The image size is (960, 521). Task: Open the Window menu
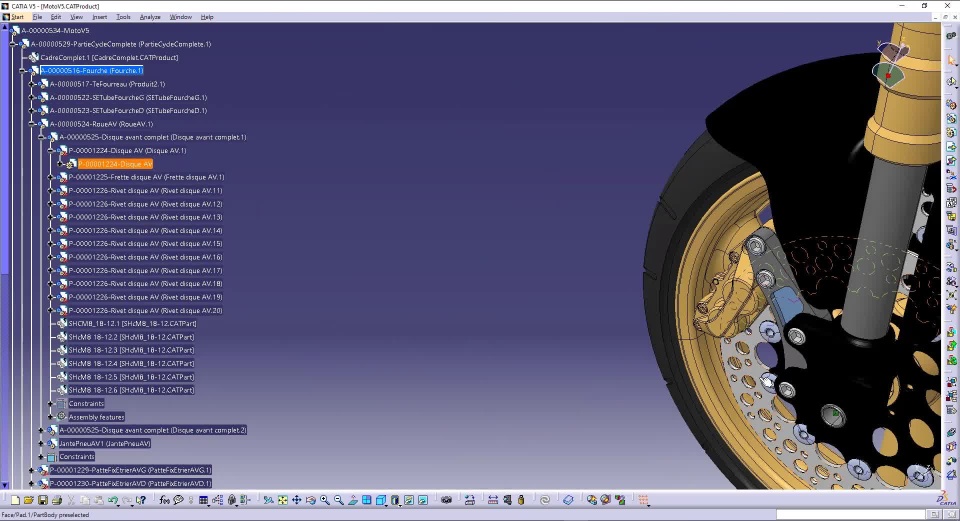coord(181,17)
